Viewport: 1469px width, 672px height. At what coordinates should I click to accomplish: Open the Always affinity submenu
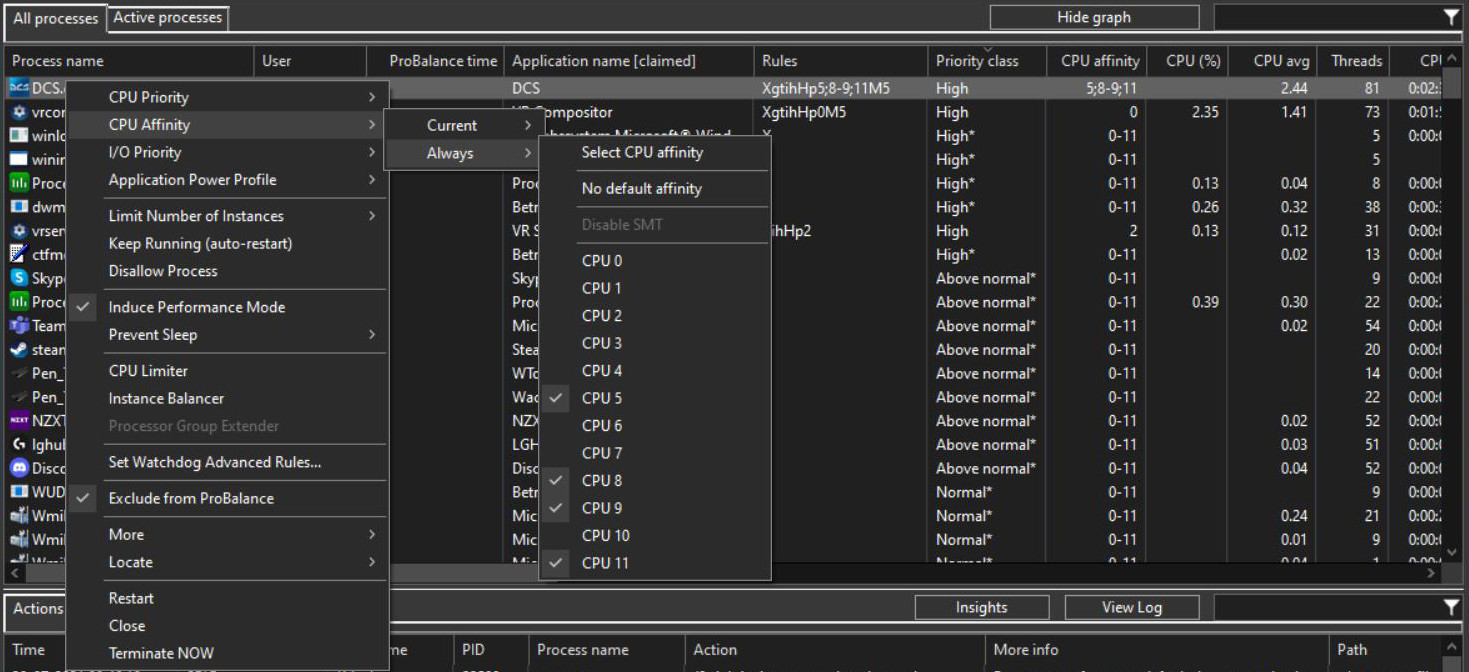462,153
